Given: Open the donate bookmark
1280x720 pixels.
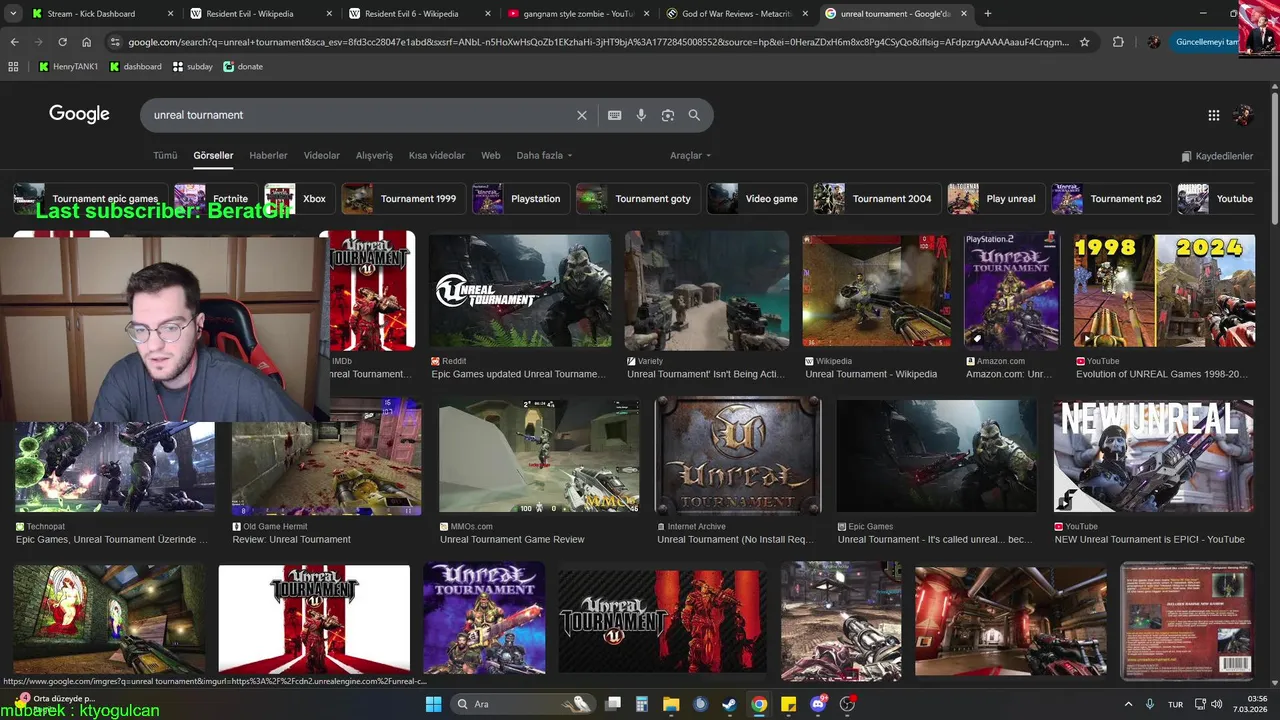Looking at the screenshot, I should 243,66.
